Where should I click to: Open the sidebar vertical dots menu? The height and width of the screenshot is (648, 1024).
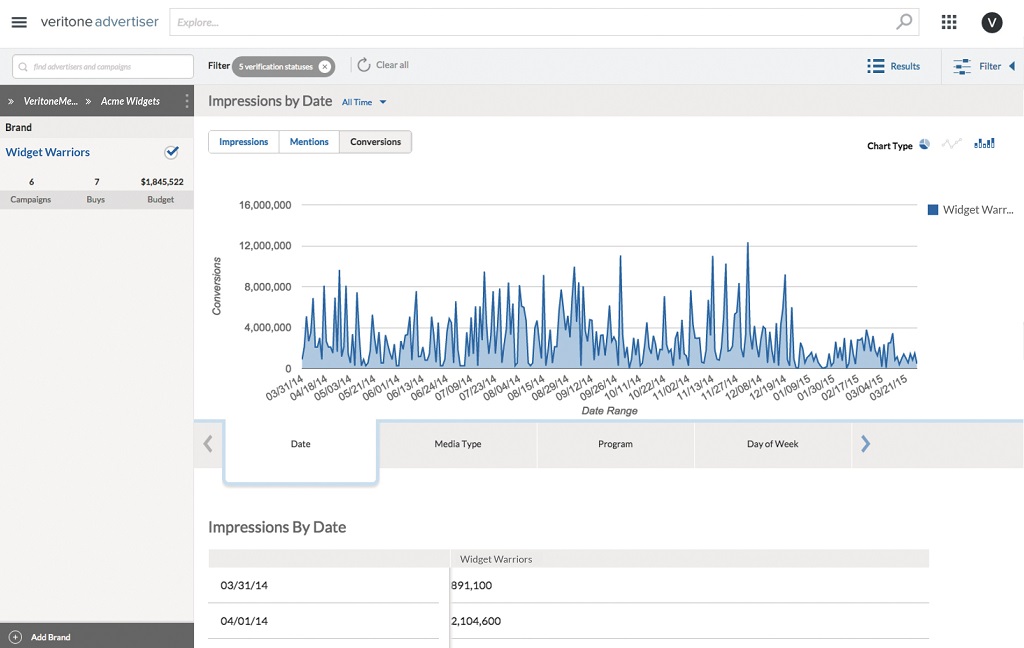[186, 101]
